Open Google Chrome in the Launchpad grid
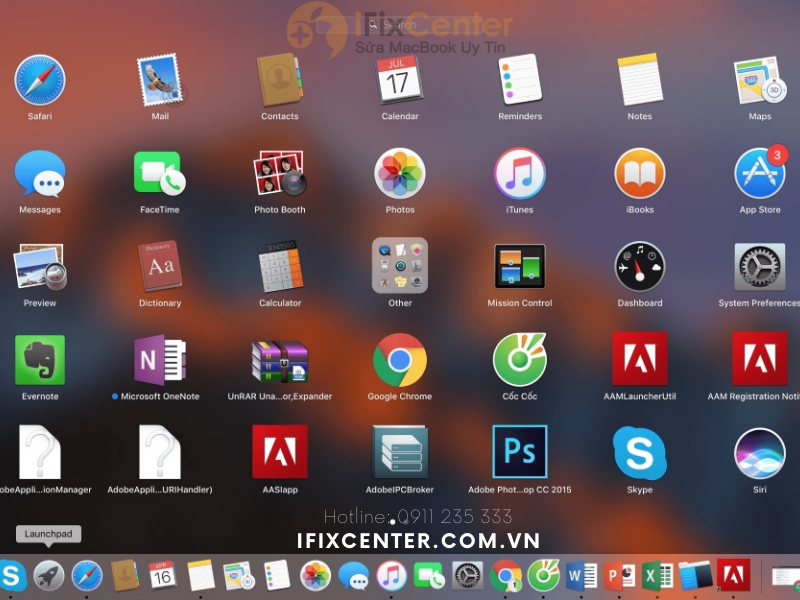Image resolution: width=800 pixels, height=600 pixels. (x=400, y=360)
